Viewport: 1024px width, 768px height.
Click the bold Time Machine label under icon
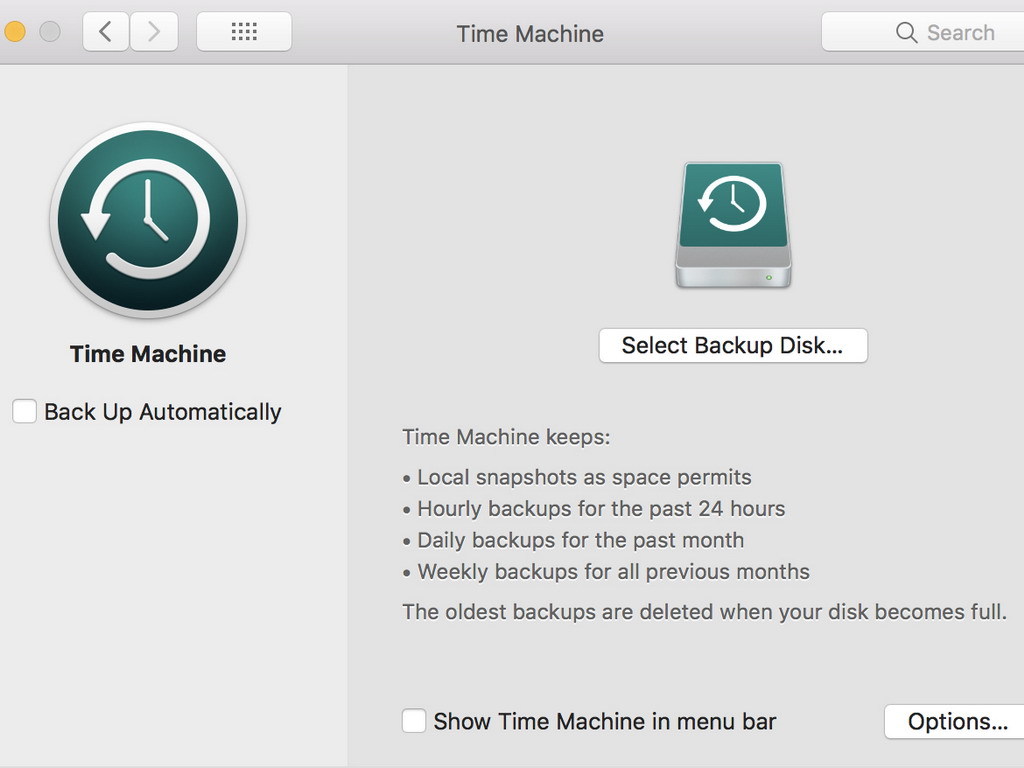[x=148, y=354]
